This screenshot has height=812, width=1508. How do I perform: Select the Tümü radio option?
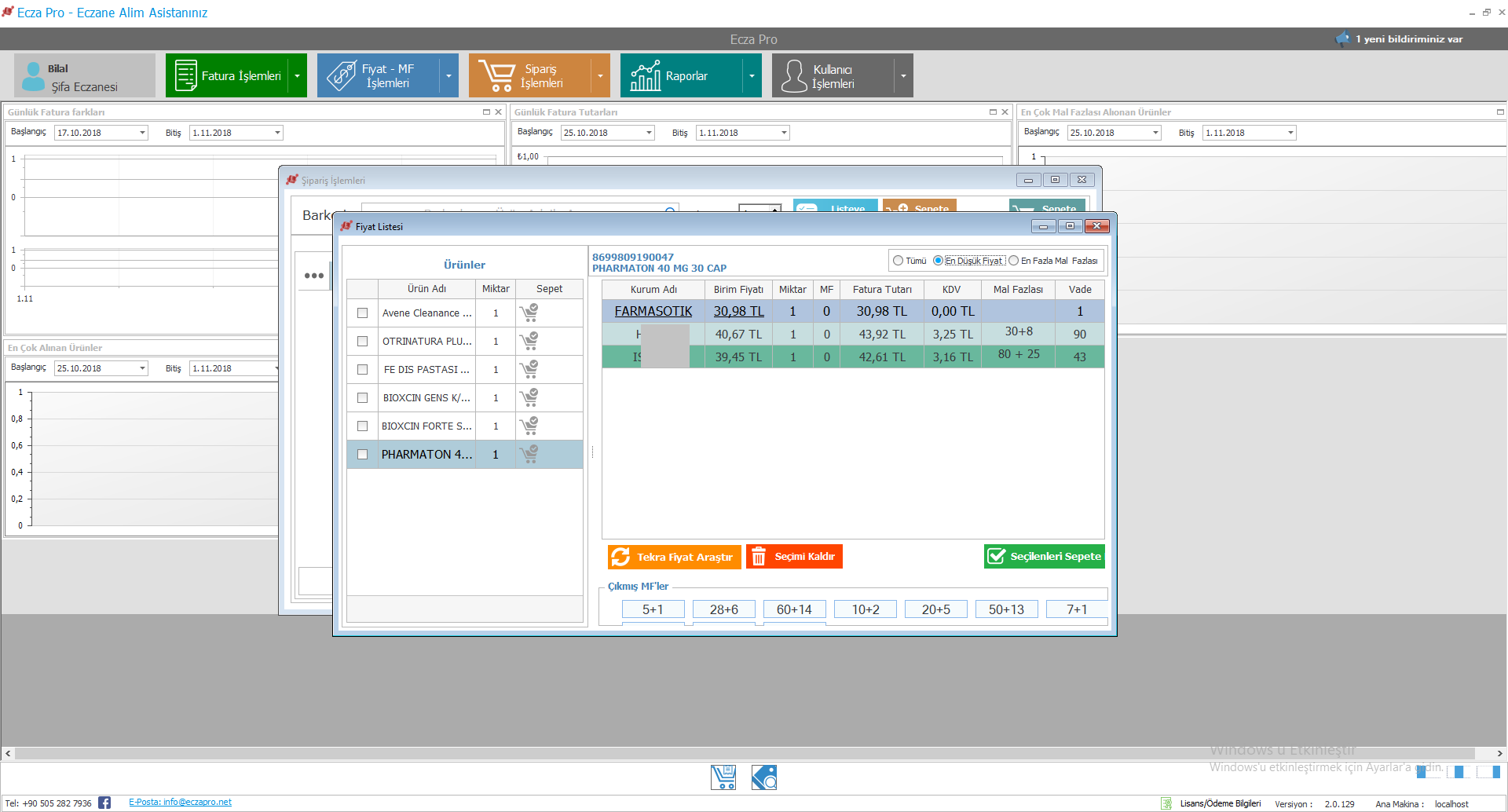click(898, 261)
